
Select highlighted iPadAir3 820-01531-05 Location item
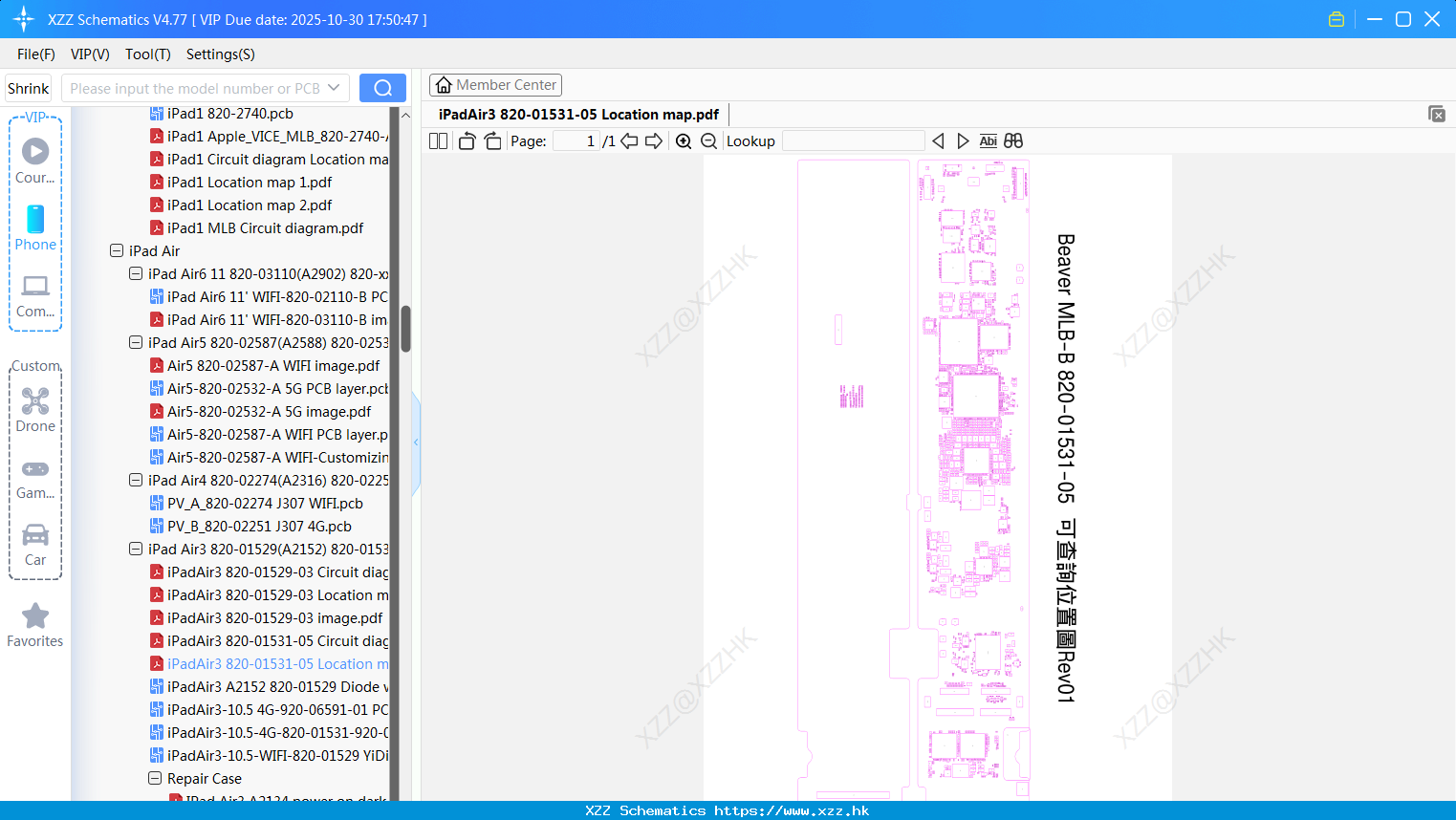277,664
